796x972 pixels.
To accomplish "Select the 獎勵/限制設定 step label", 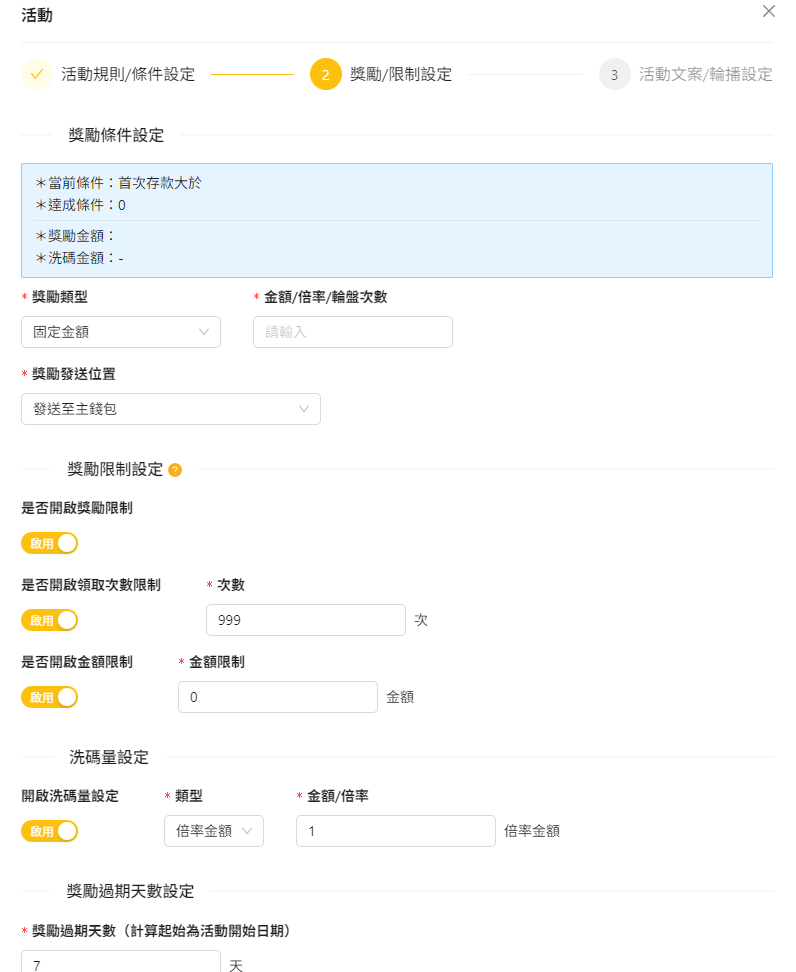I will point(400,74).
